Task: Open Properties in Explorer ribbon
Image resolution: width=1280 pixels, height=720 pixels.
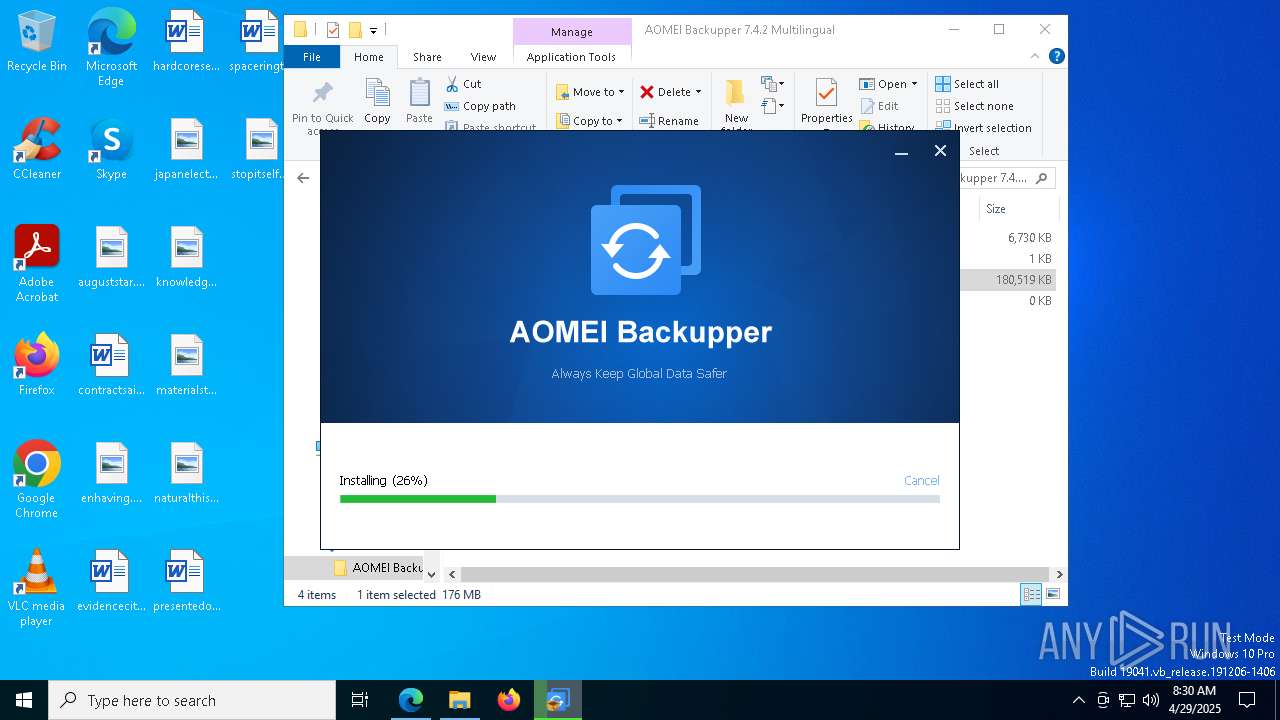Action: pos(826,103)
